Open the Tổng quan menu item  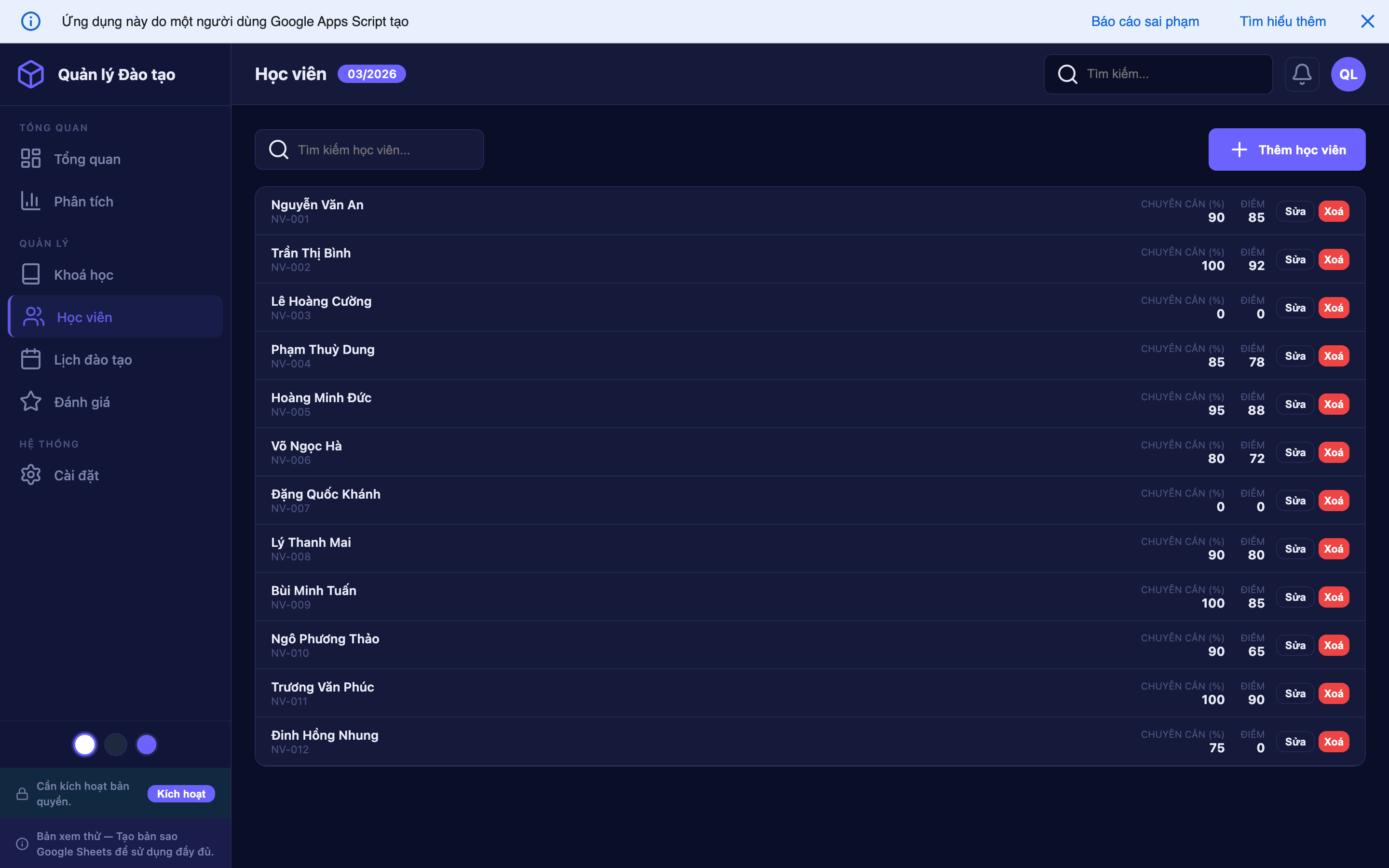point(86,159)
